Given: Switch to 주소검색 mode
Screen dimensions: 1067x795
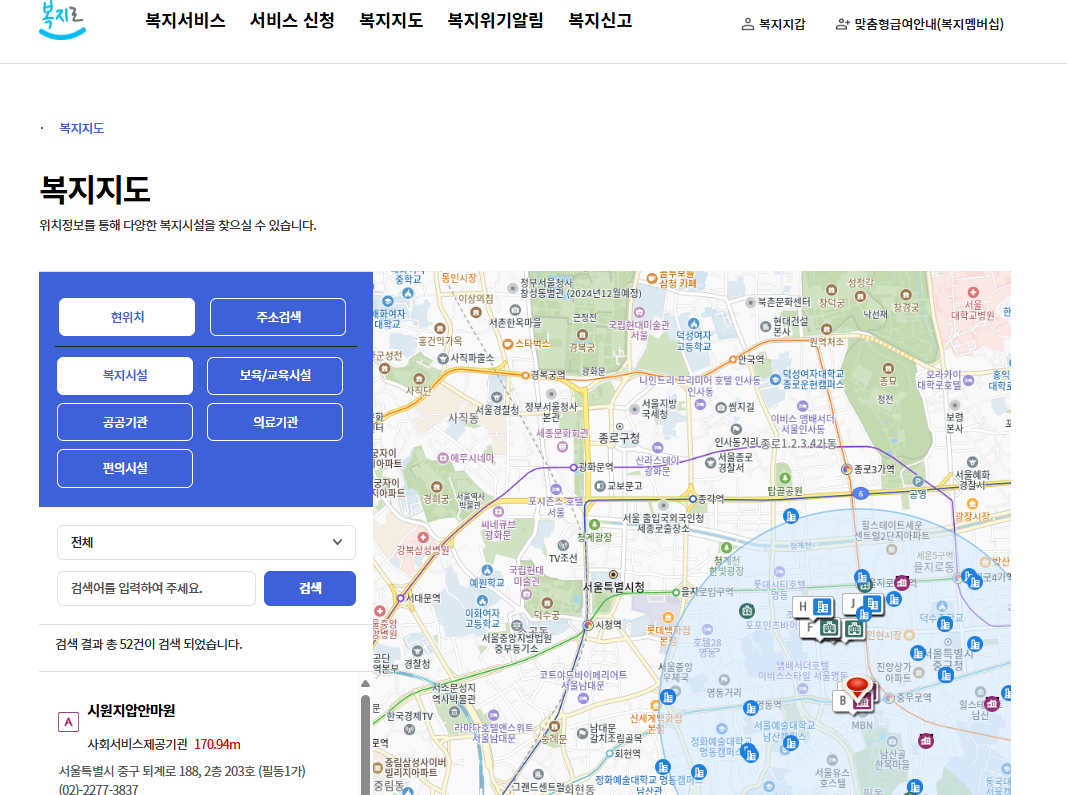Looking at the screenshot, I should (278, 317).
